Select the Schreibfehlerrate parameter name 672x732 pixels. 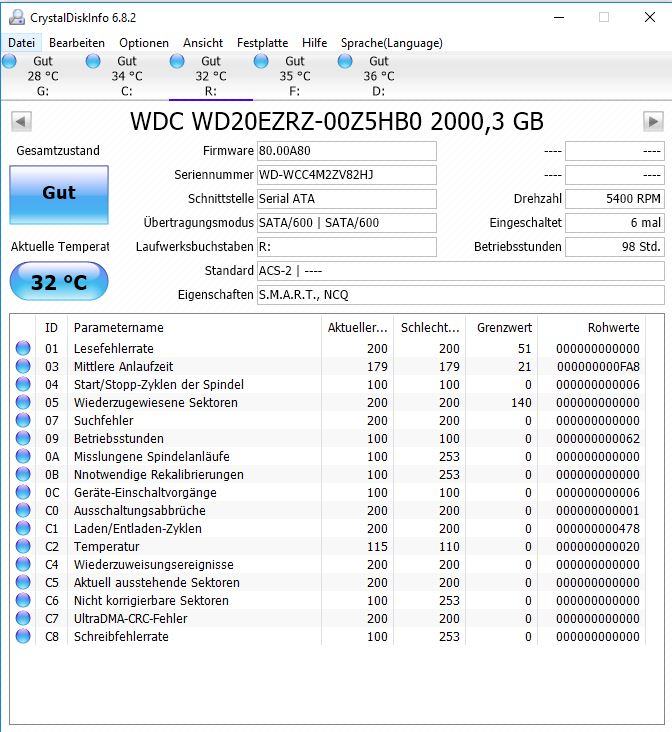click(x=121, y=637)
